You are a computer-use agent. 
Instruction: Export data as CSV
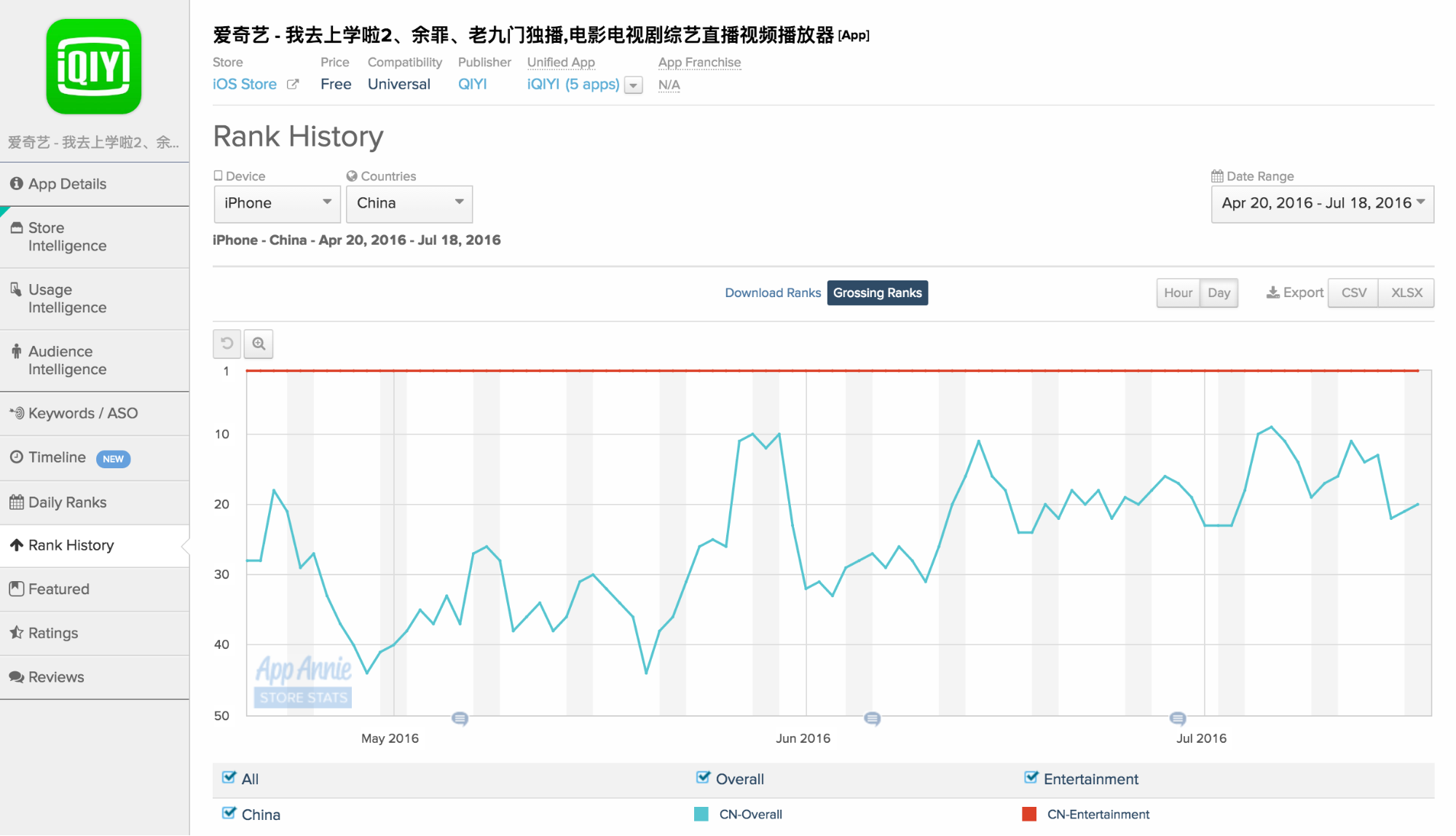coord(1353,293)
